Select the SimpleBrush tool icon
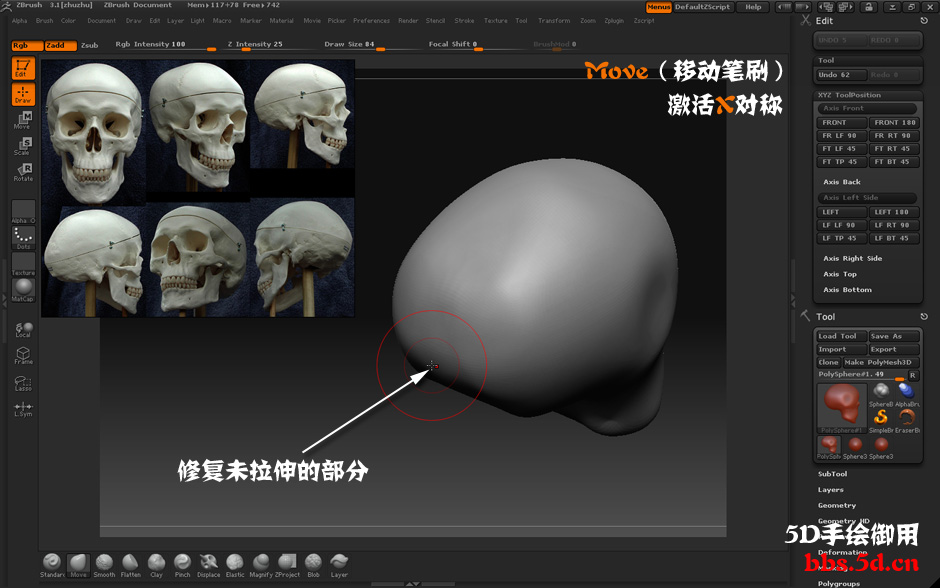 tap(881, 420)
